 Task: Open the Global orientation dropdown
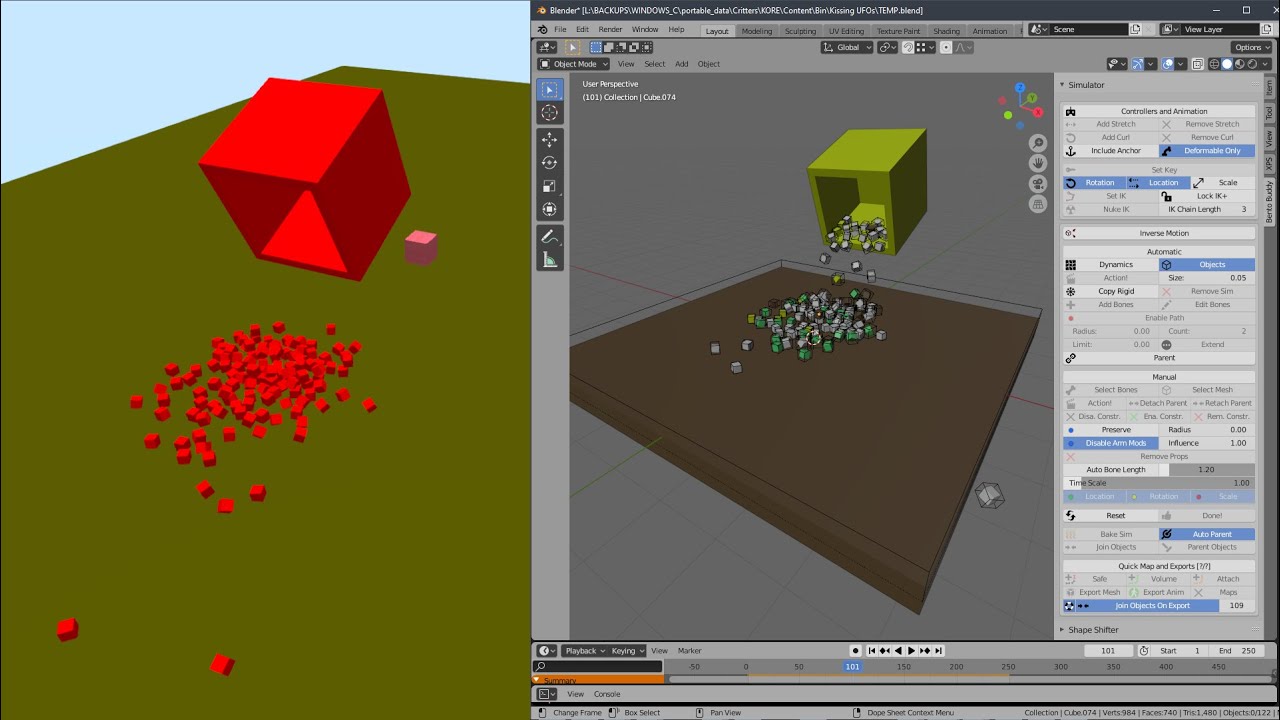(x=849, y=47)
